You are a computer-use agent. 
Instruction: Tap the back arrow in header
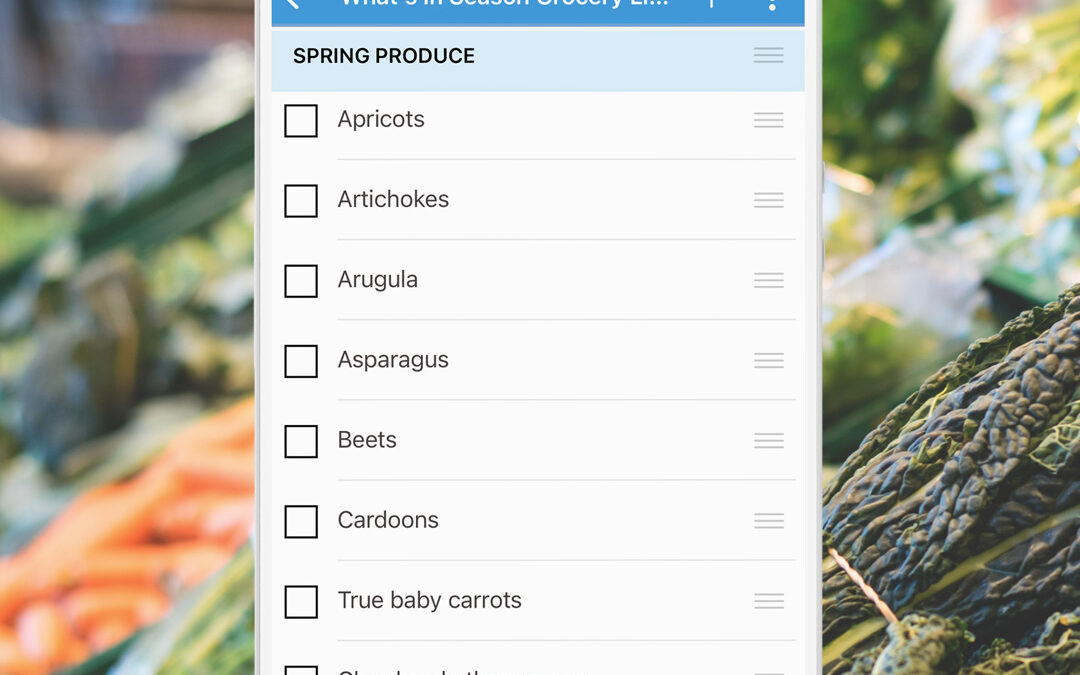293,3
